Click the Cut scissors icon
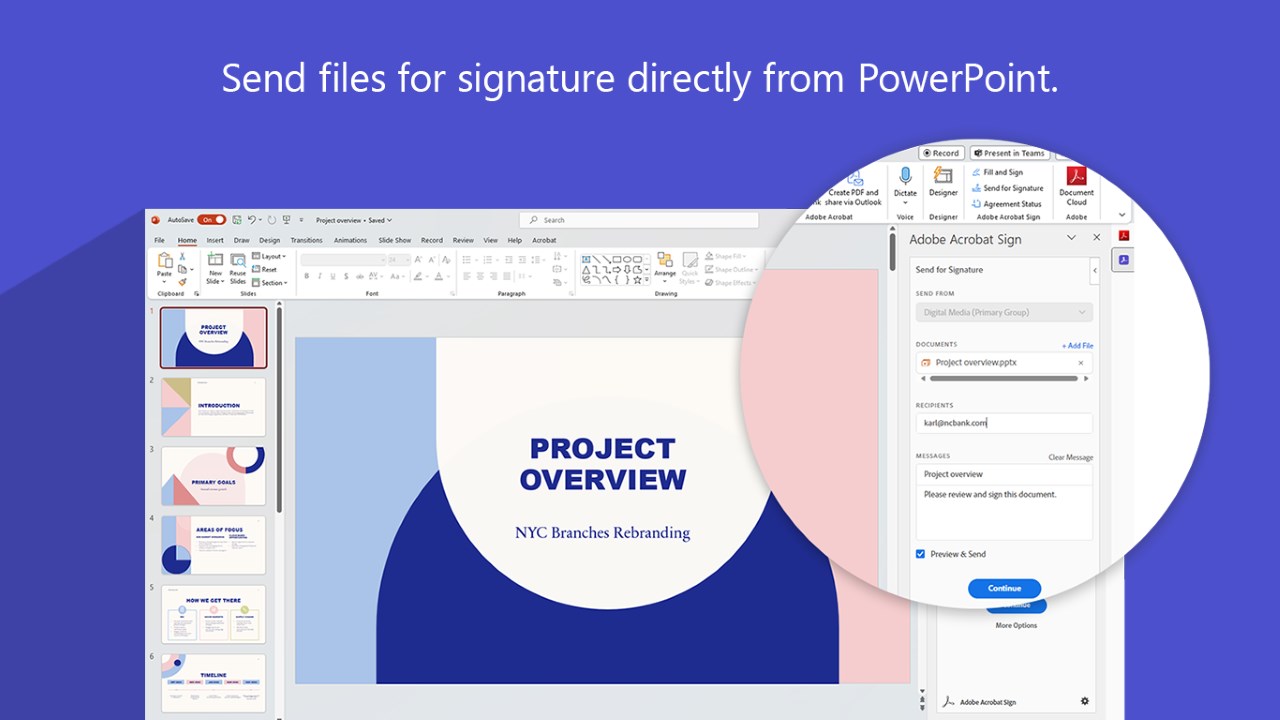Screen dimensions: 1280x720 (182, 256)
